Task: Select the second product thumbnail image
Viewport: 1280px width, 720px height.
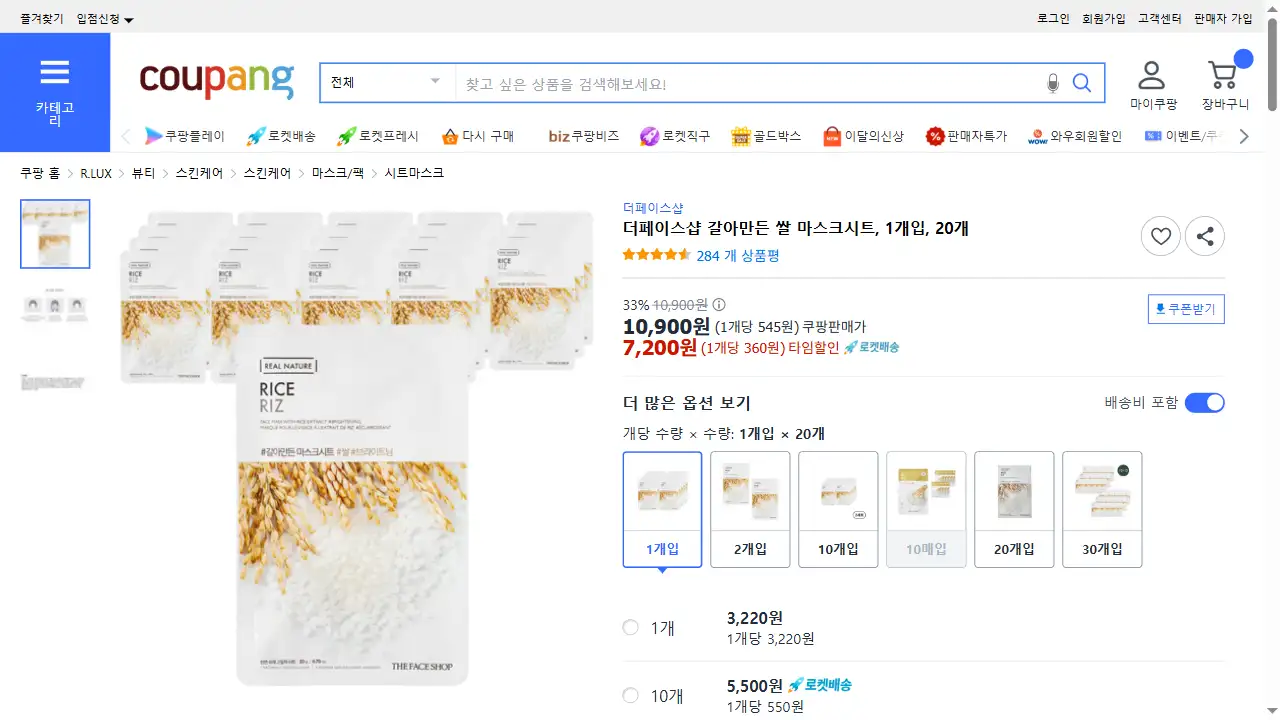Action: 55,308
